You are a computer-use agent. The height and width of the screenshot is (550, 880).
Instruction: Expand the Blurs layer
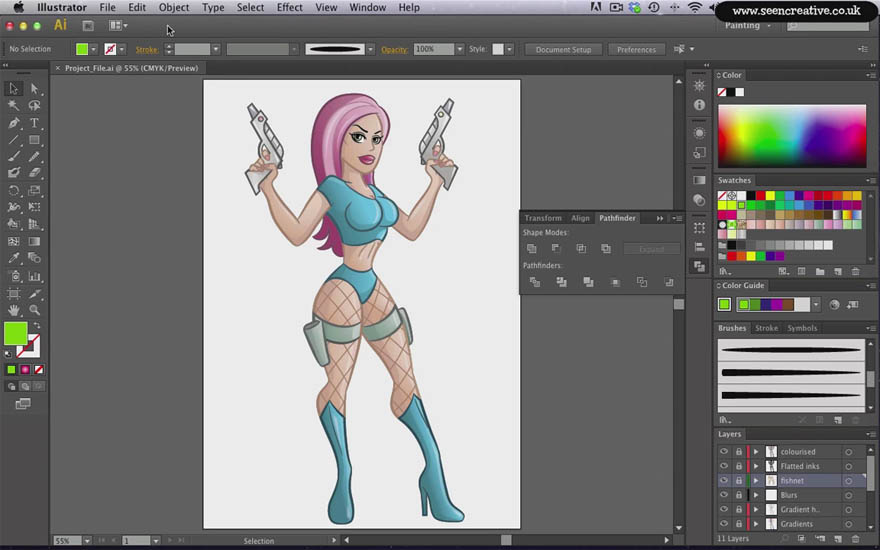756,495
